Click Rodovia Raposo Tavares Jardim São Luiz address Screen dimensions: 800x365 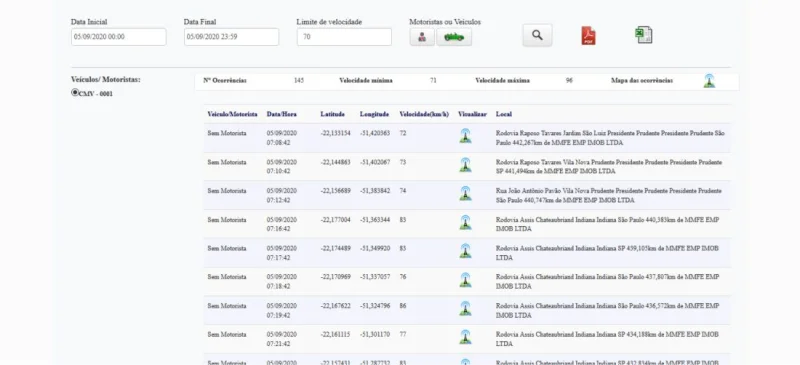pyautogui.click(x=610, y=138)
